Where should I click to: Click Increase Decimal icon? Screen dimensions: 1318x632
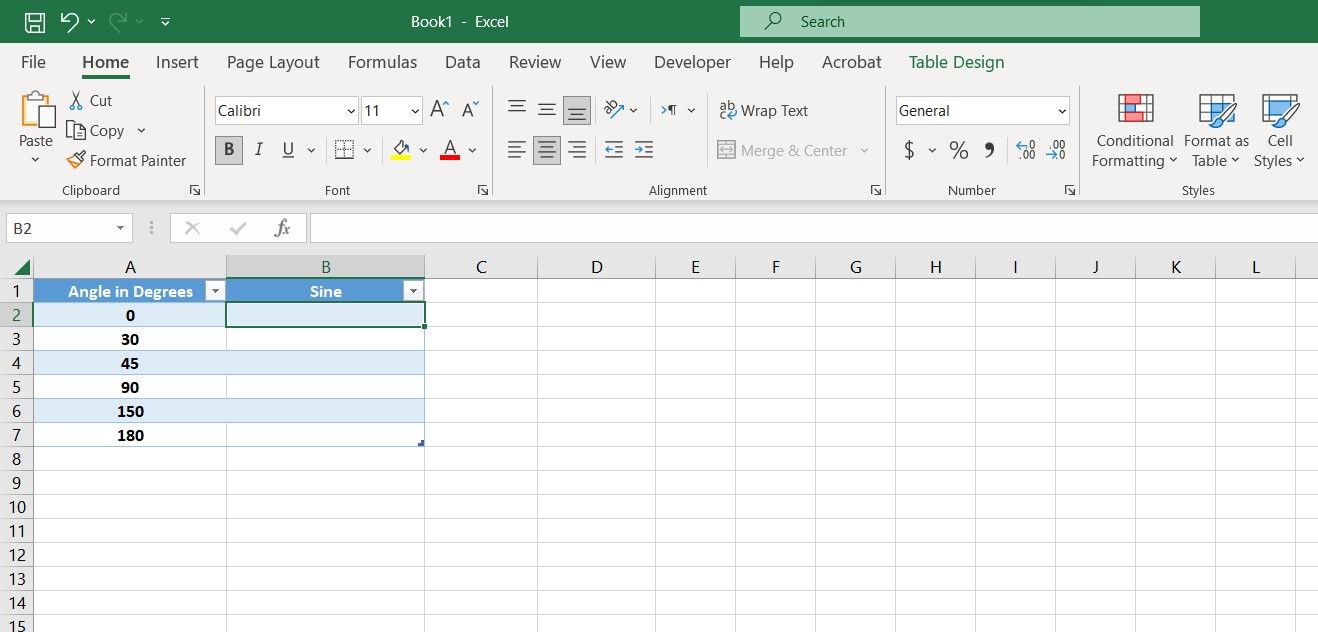click(1026, 150)
